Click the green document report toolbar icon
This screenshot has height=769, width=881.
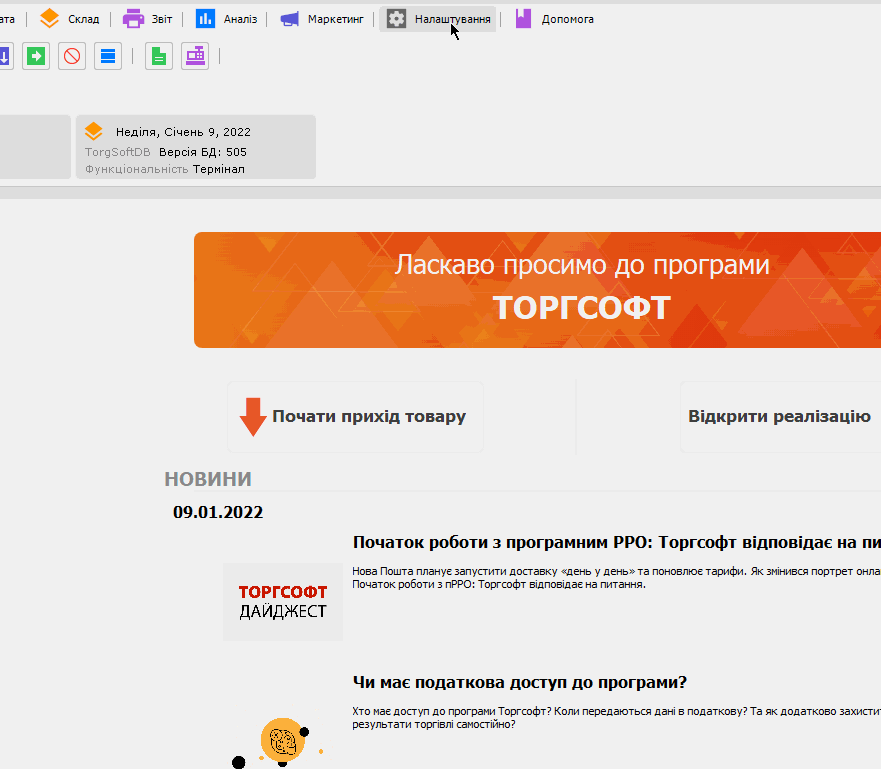click(158, 56)
